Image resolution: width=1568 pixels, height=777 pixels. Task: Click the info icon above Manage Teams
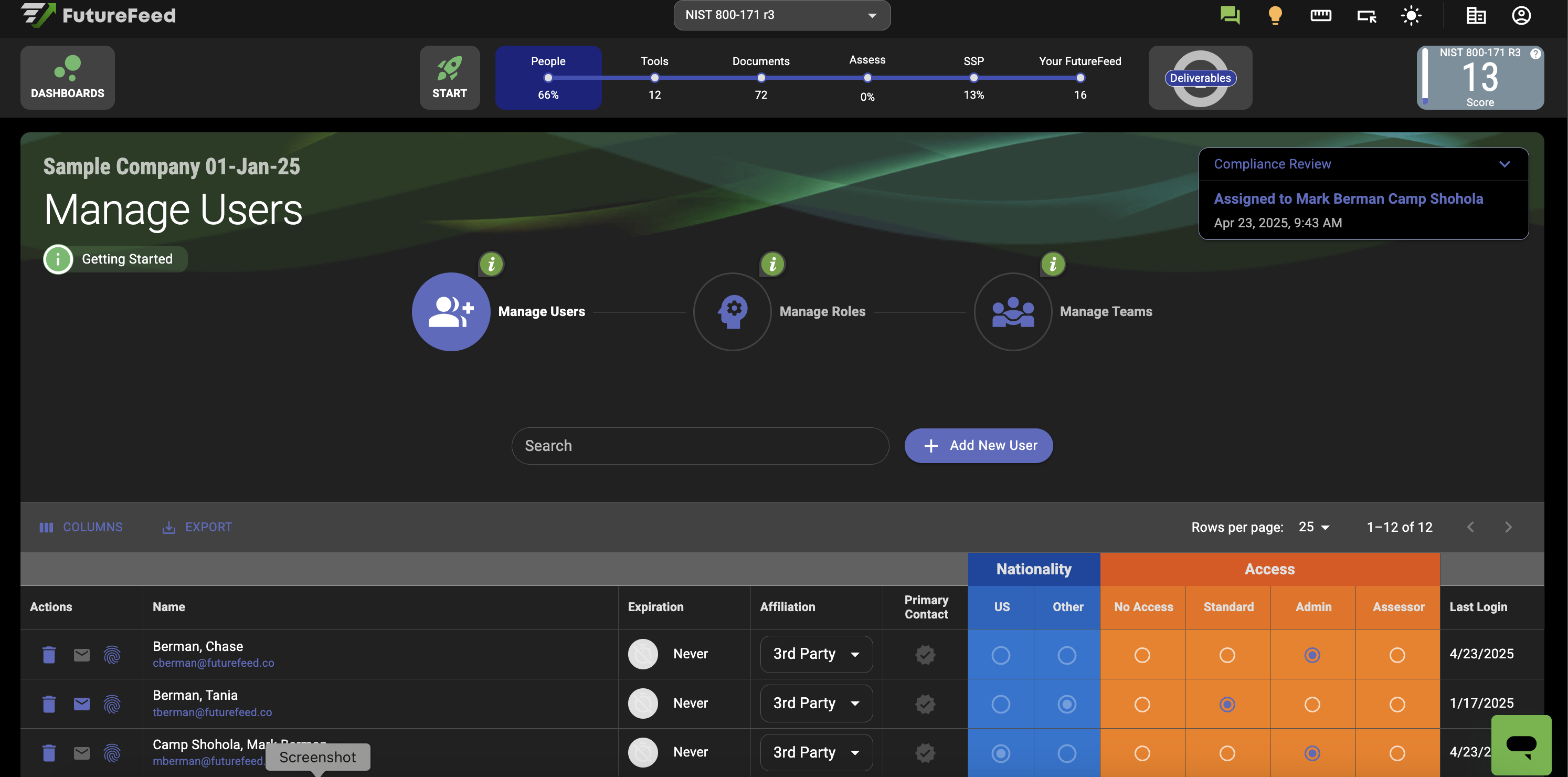coord(1053,264)
